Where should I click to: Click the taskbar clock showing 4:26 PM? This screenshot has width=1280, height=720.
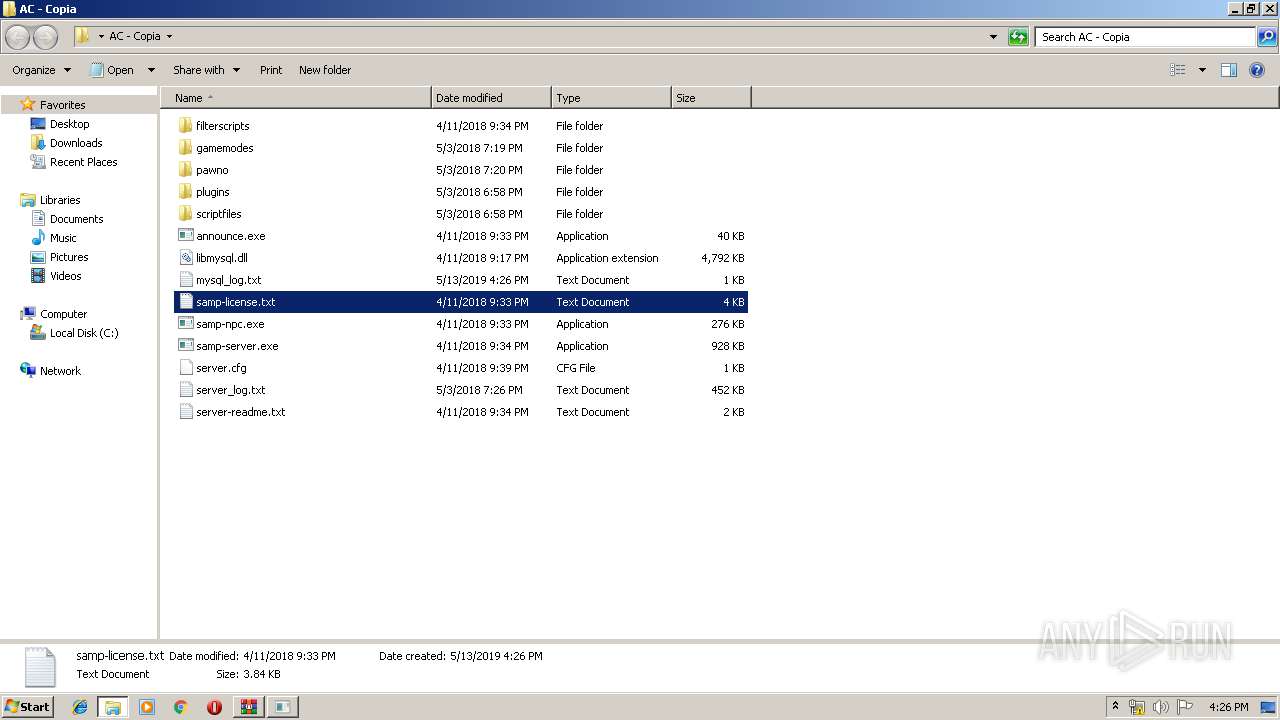click(x=1228, y=707)
